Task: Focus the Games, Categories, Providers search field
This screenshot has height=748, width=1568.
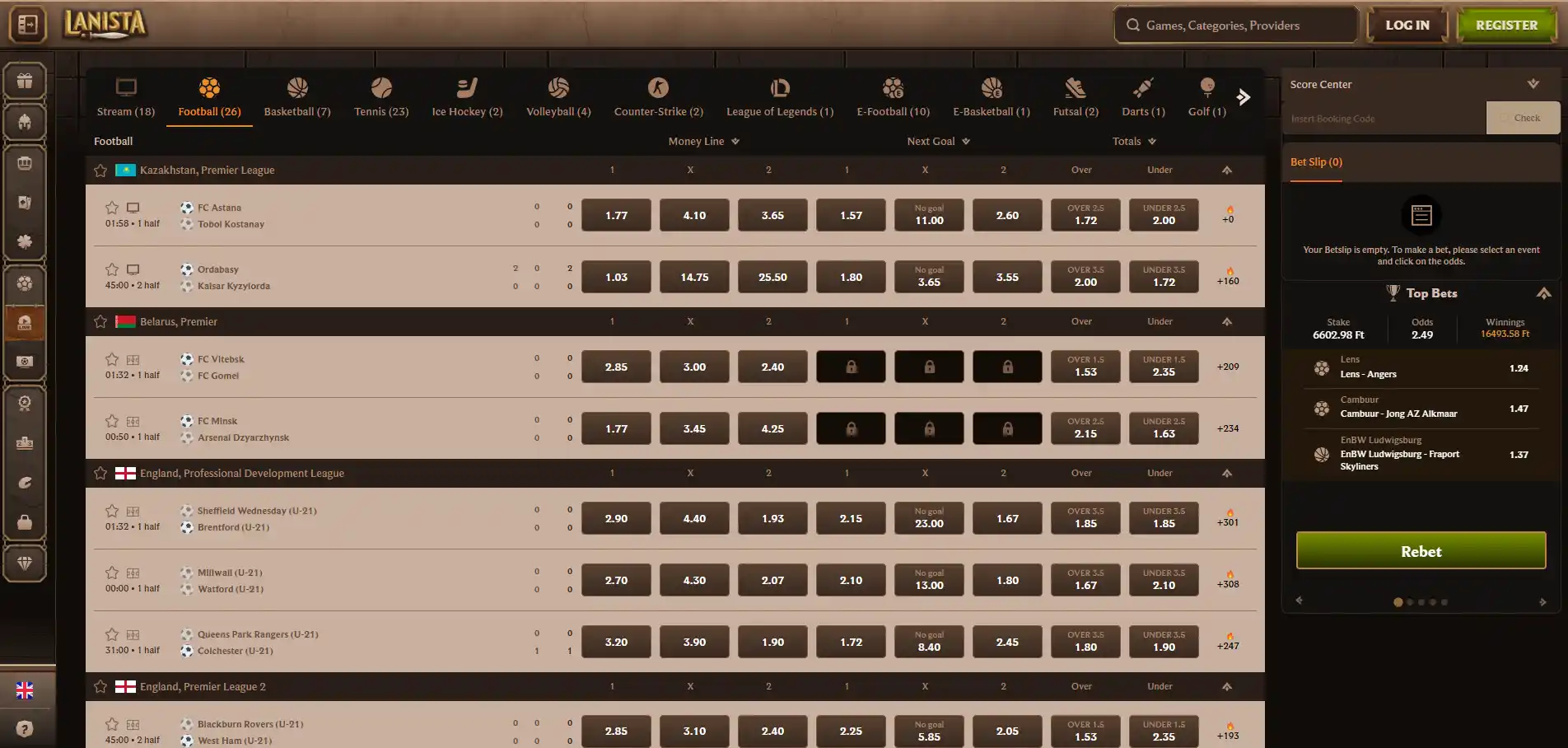Action: [x=1236, y=25]
